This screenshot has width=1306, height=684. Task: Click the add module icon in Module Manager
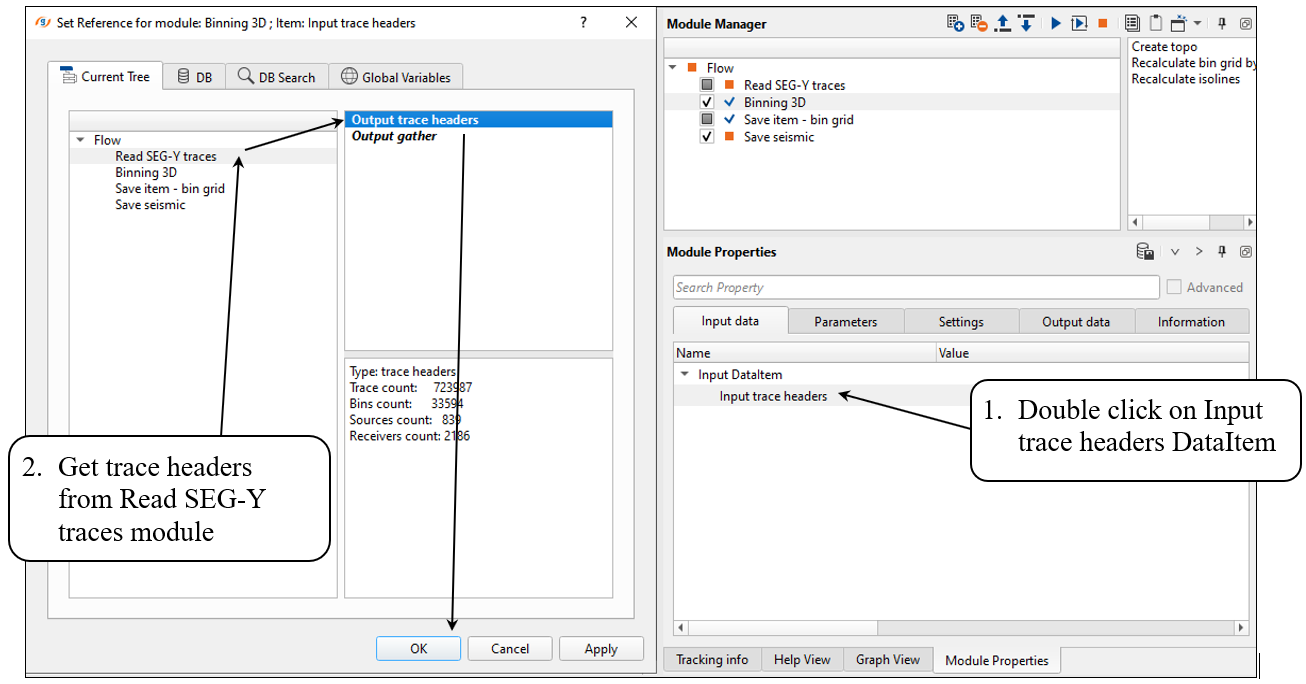coord(956,24)
